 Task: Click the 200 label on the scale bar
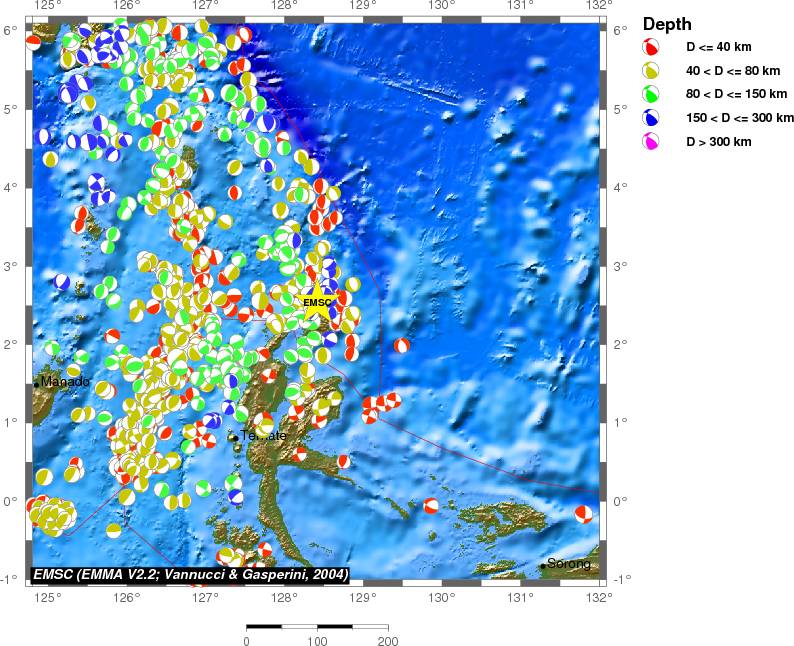tap(388, 641)
